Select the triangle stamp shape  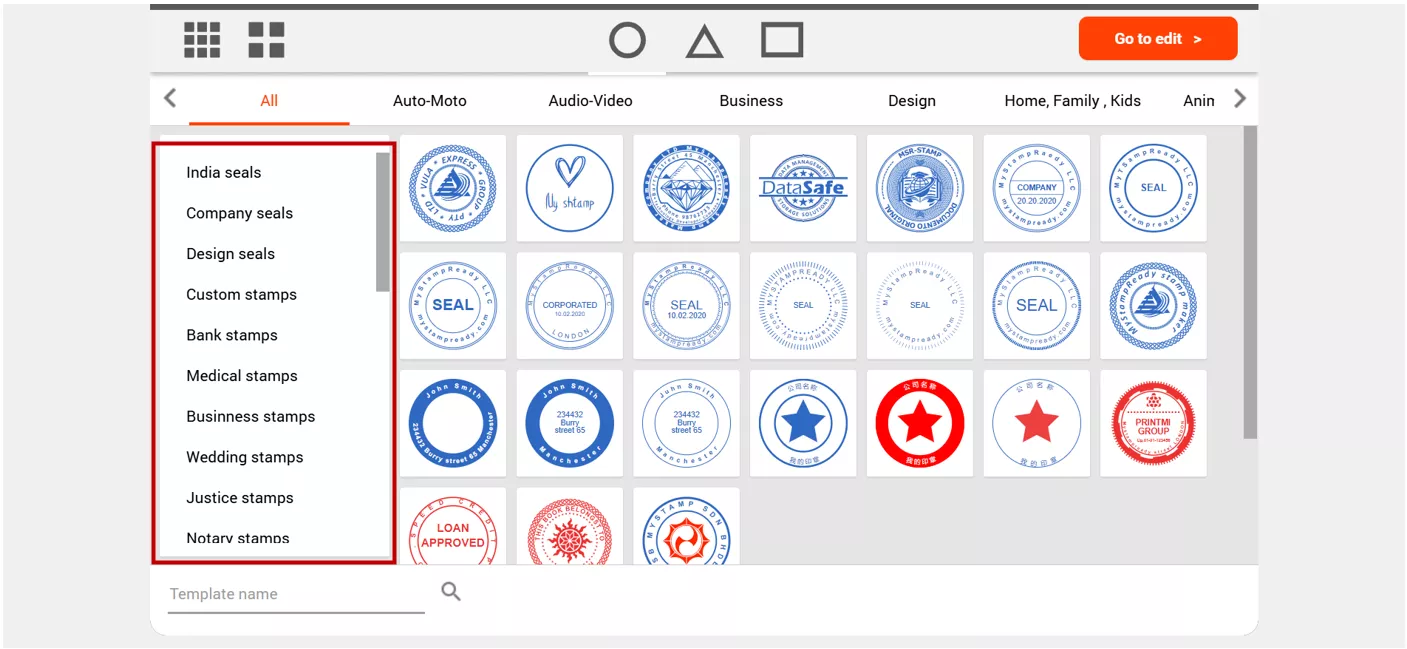705,39
